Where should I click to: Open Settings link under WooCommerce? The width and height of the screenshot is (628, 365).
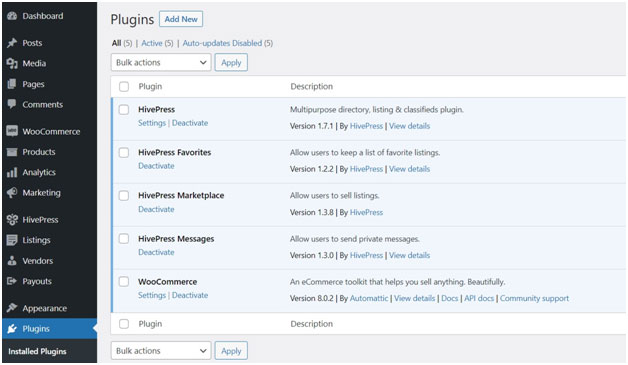pos(152,295)
